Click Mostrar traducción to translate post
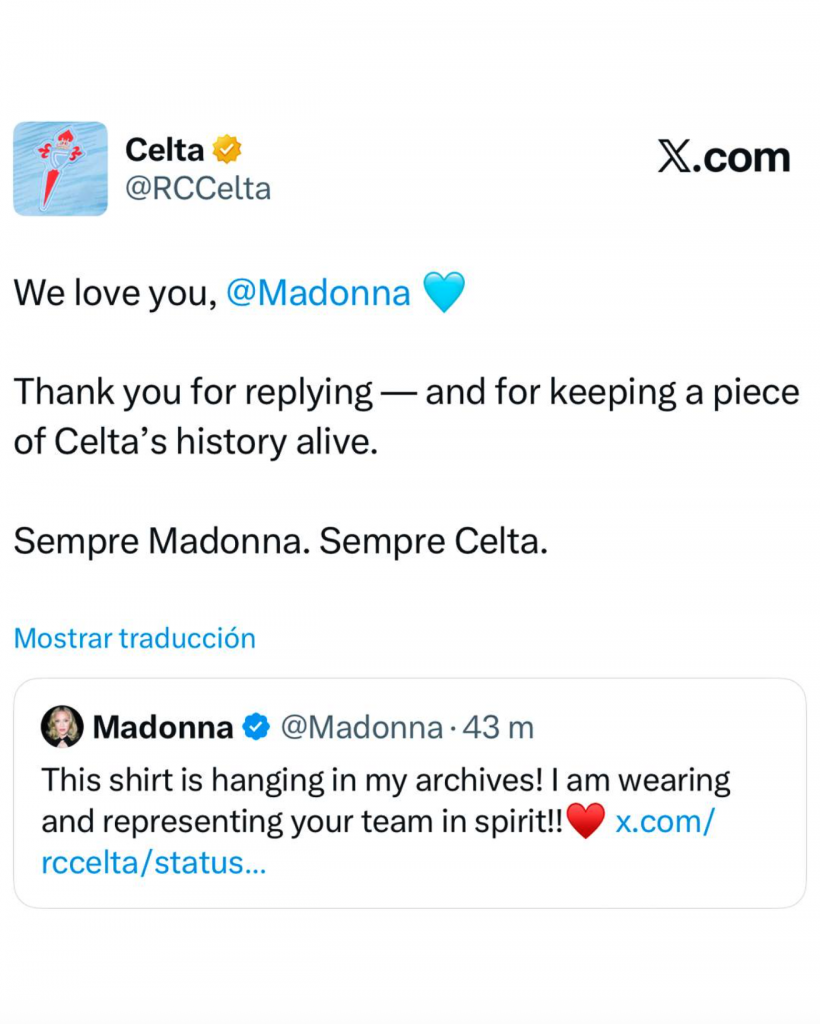This screenshot has height=1024, width=820. (x=134, y=638)
